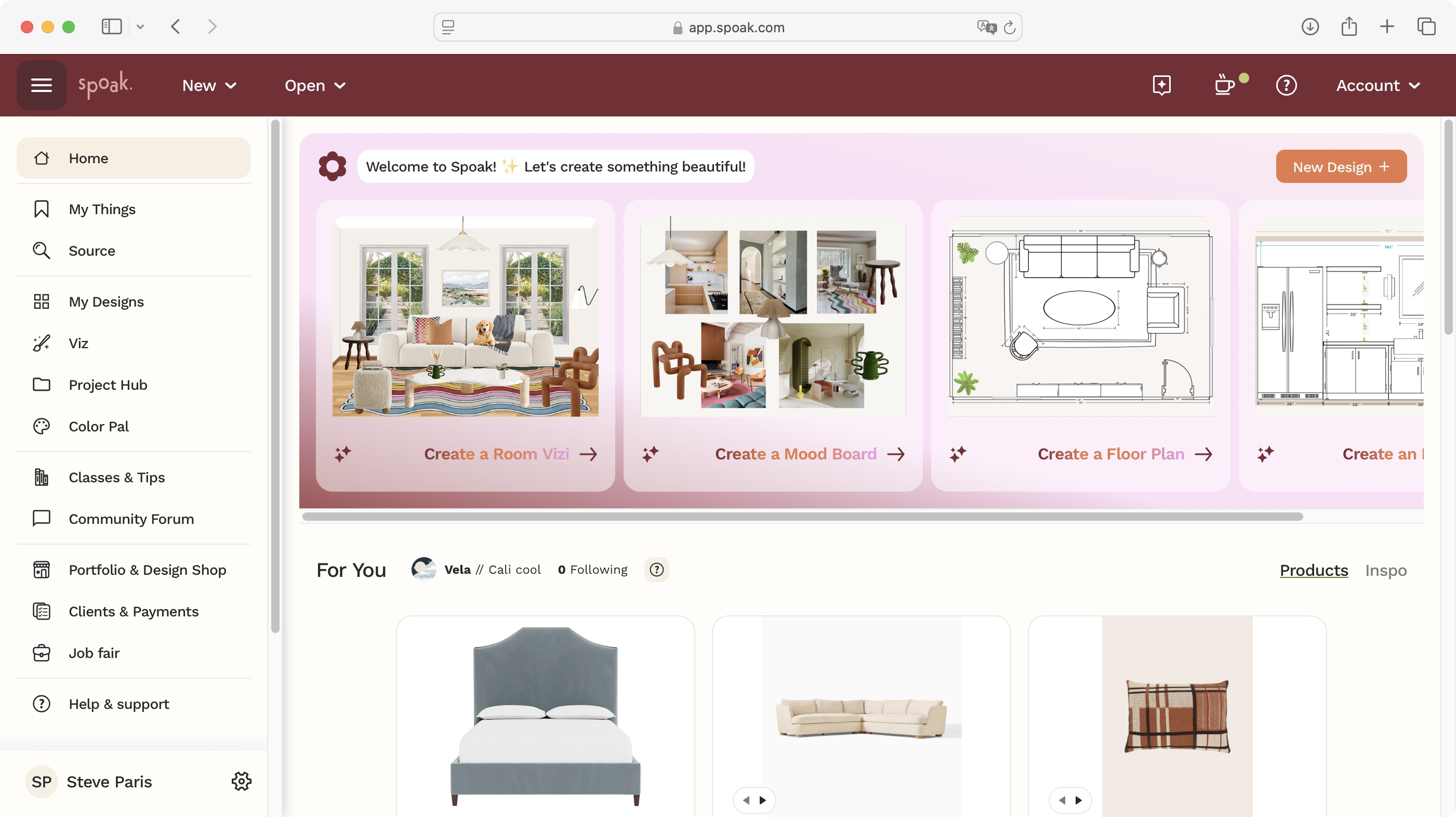Switch to the Inspo tab
1456x817 pixels.
(x=1386, y=570)
